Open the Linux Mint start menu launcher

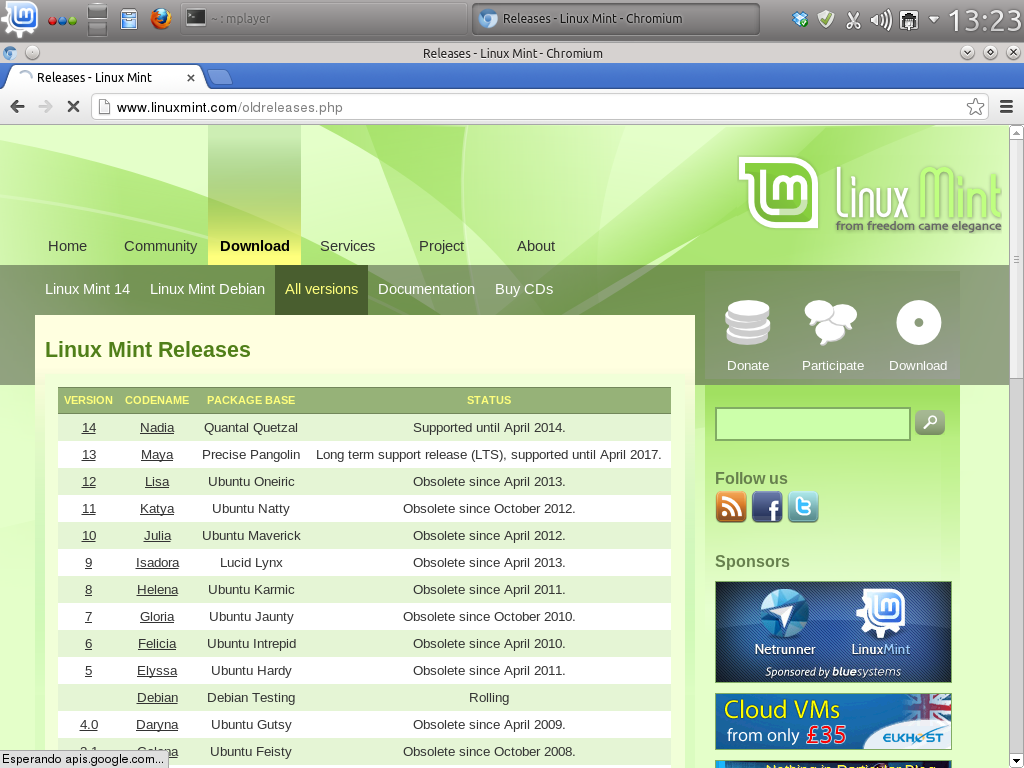(20, 18)
